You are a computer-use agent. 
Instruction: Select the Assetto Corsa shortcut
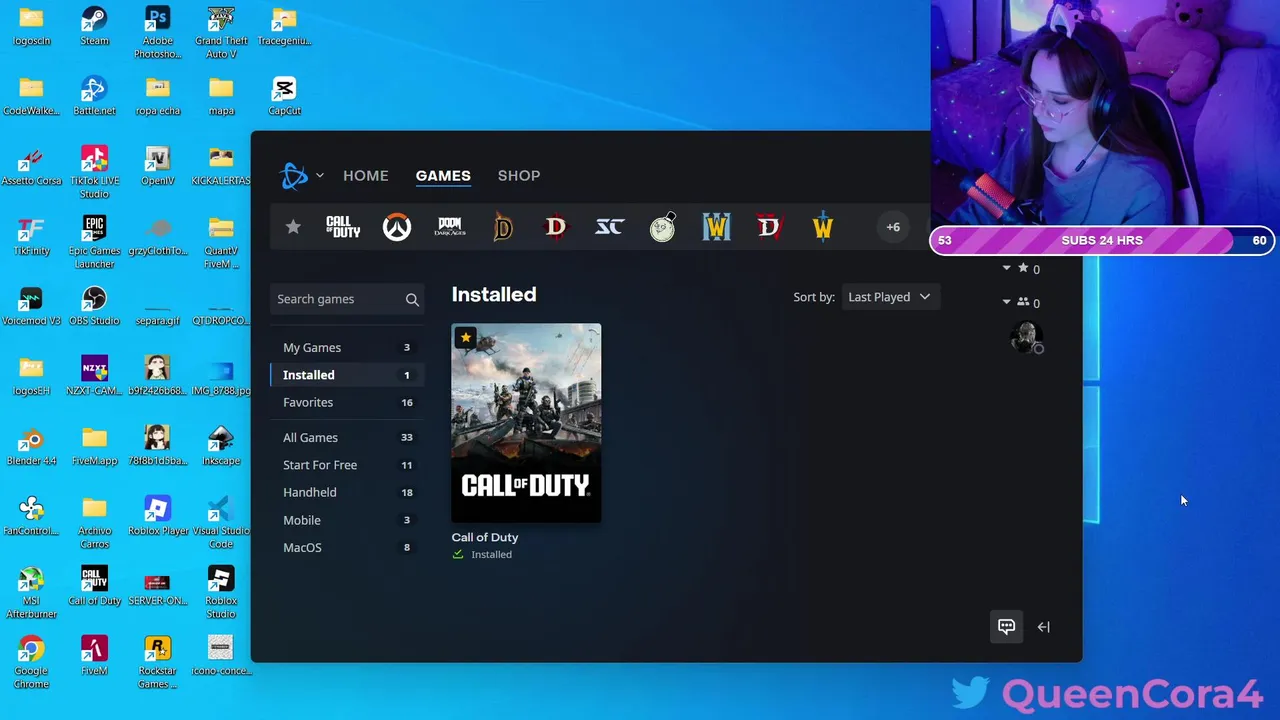(31, 166)
